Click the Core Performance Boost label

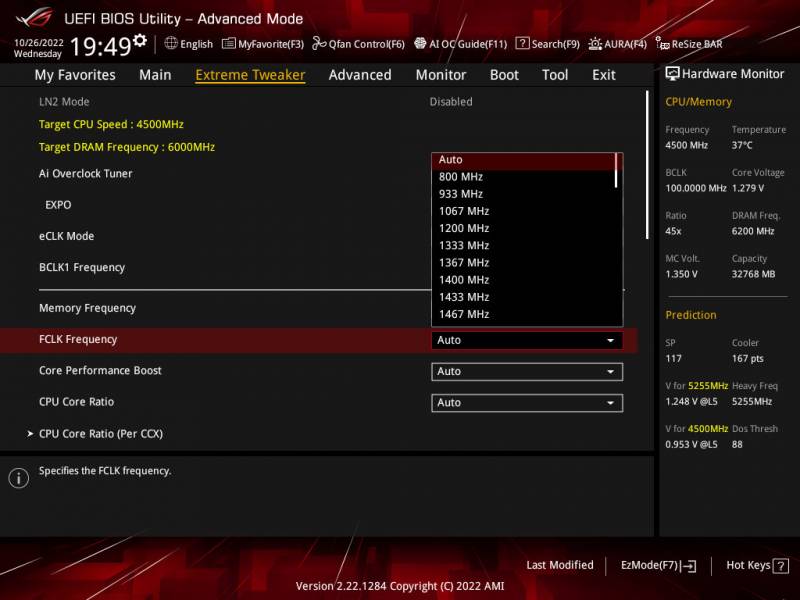pyautogui.click(x=100, y=370)
